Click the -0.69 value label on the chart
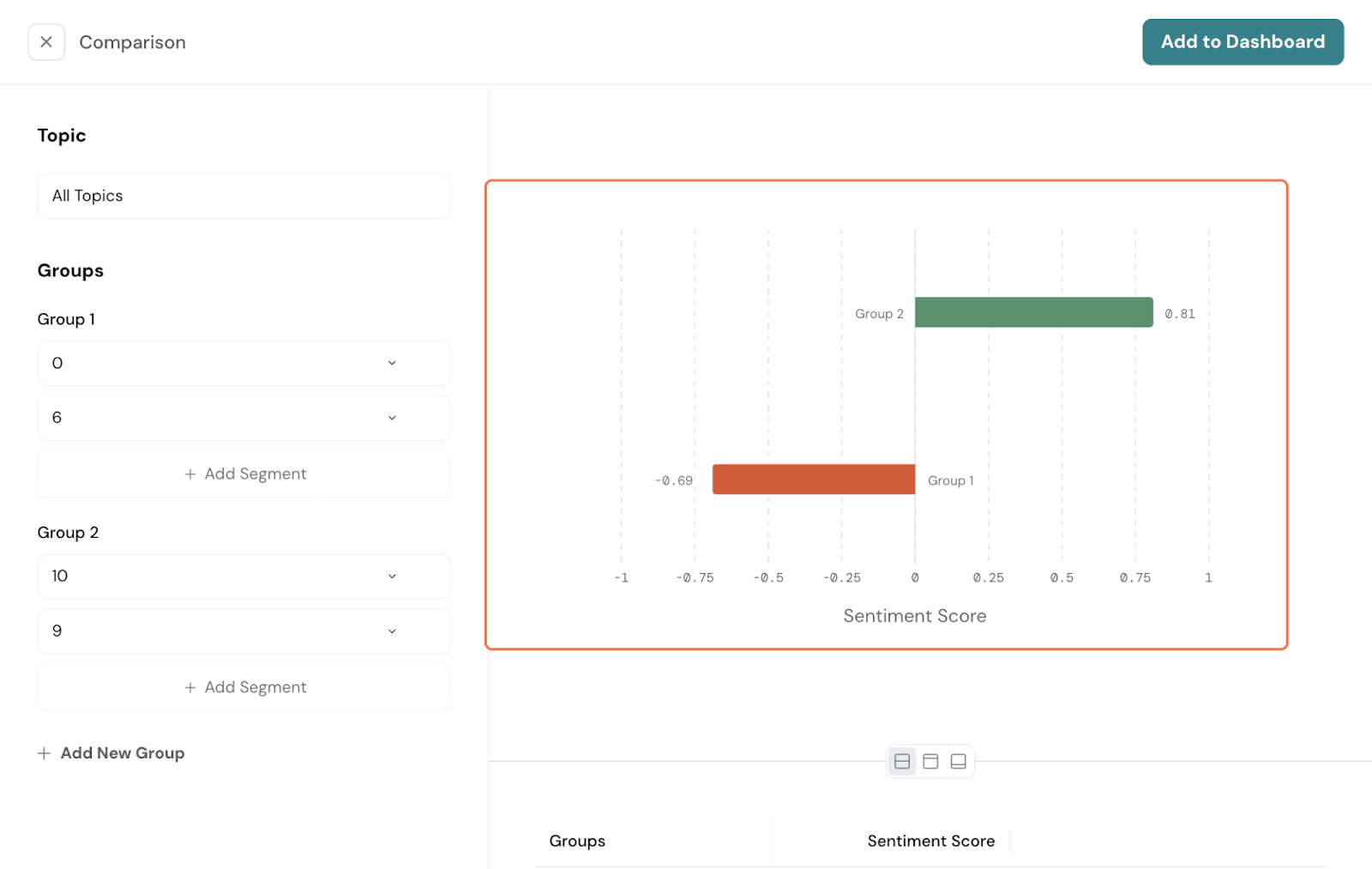The width and height of the screenshot is (1372, 869). [x=674, y=480]
